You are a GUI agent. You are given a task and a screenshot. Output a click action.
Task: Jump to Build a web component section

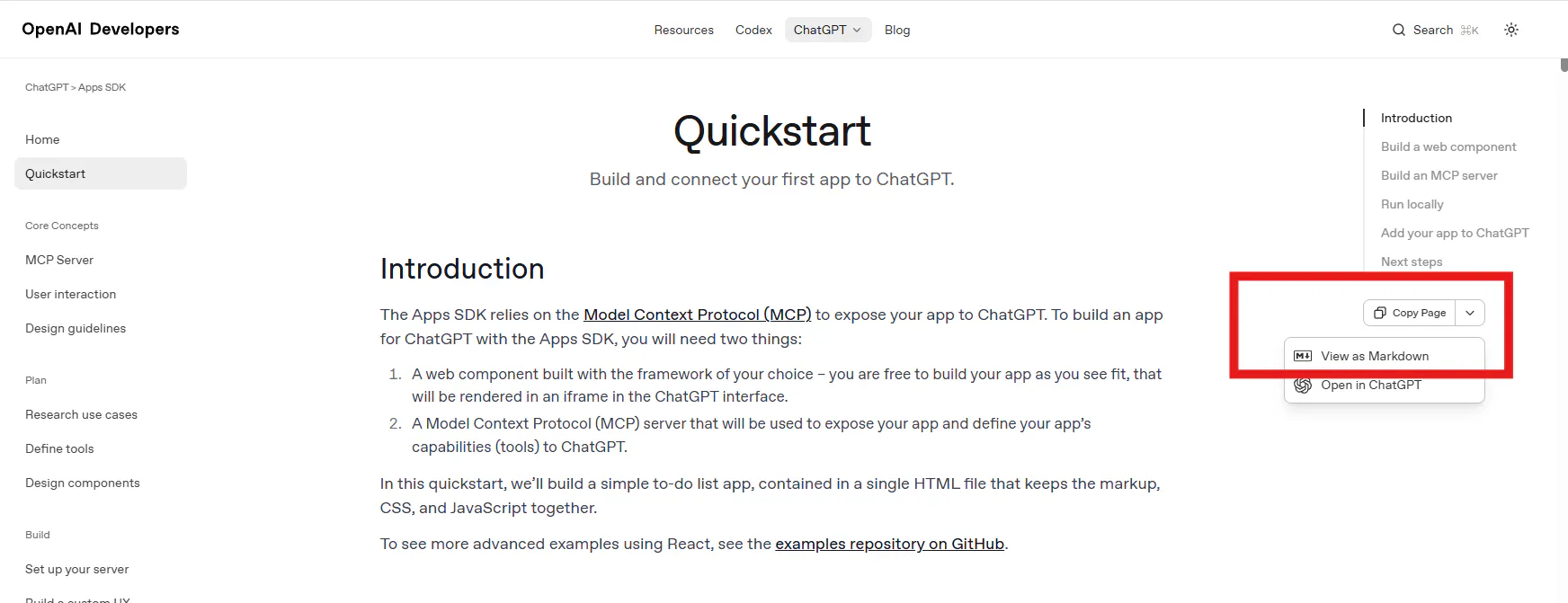(1448, 146)
